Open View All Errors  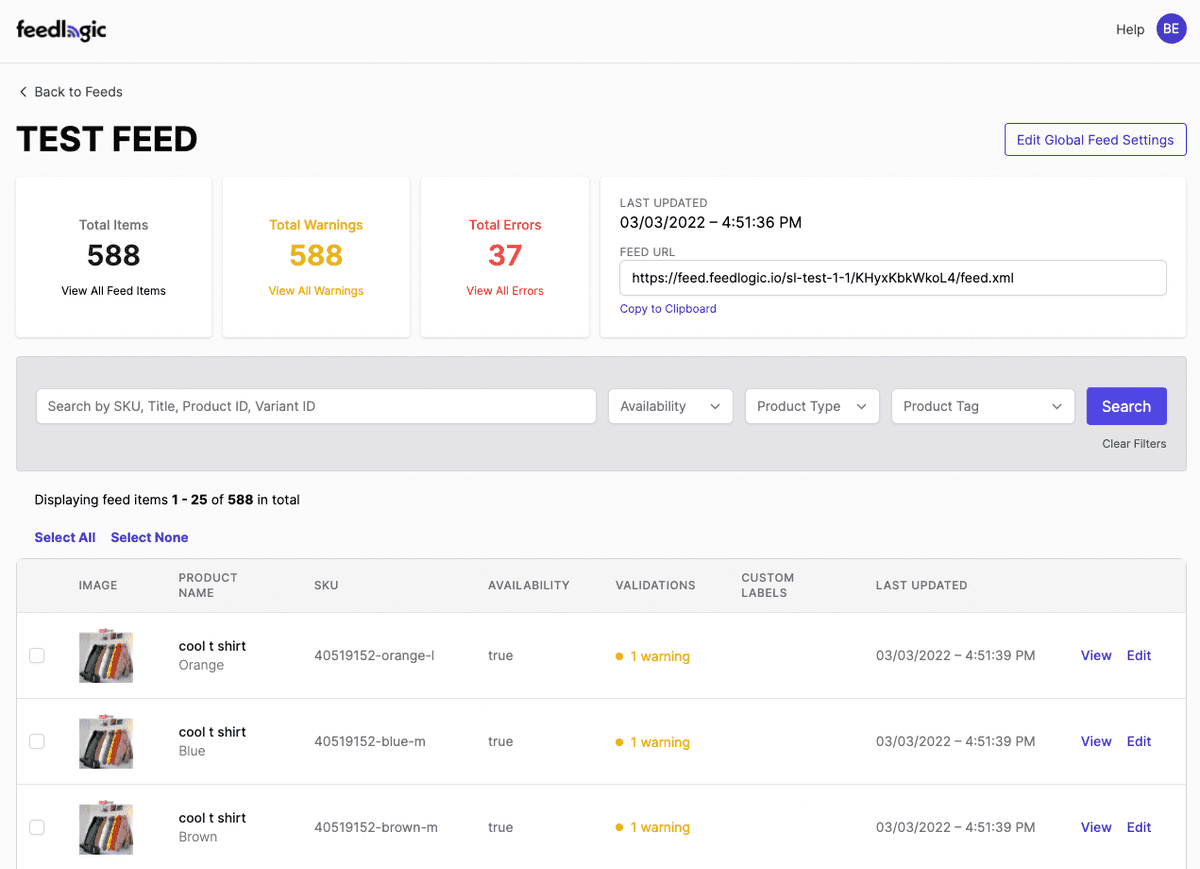click(x=505, y=290)
